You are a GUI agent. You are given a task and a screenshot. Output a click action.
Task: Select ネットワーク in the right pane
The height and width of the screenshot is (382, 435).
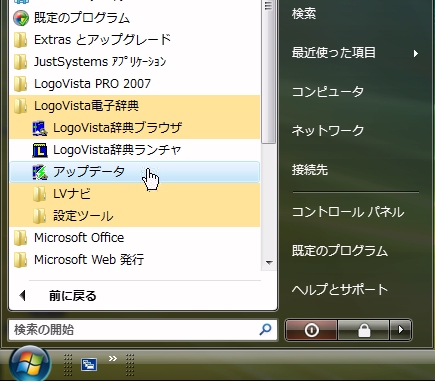click(328, 130)
